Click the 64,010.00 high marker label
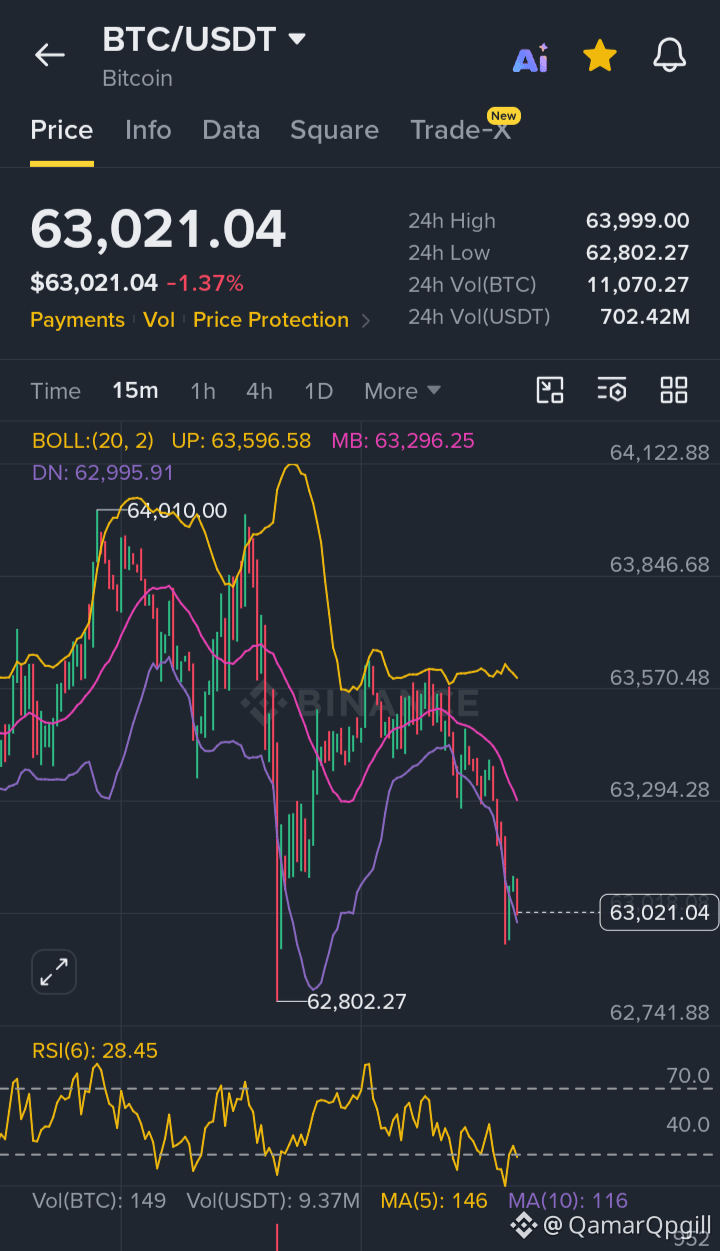This screenshot has width=720, height=1251. [x=177, y=511]
